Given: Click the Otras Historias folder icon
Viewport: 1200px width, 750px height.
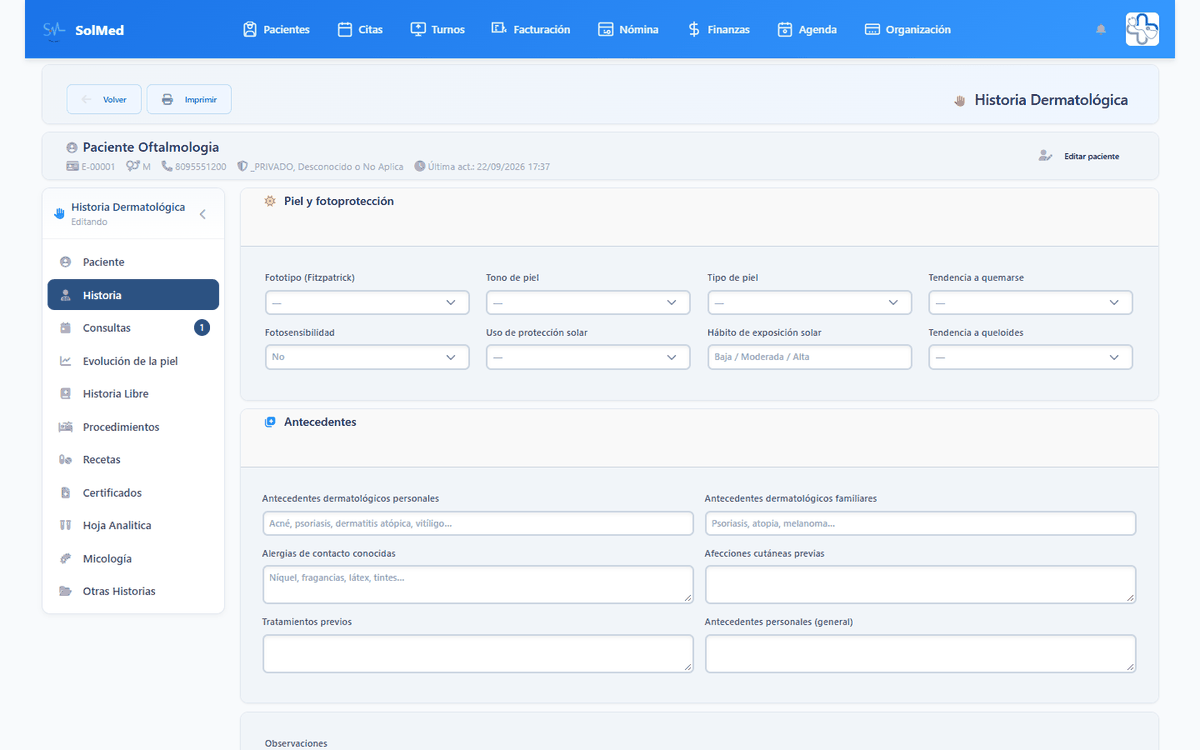Looking at the screenshot, I should (66, 591).
